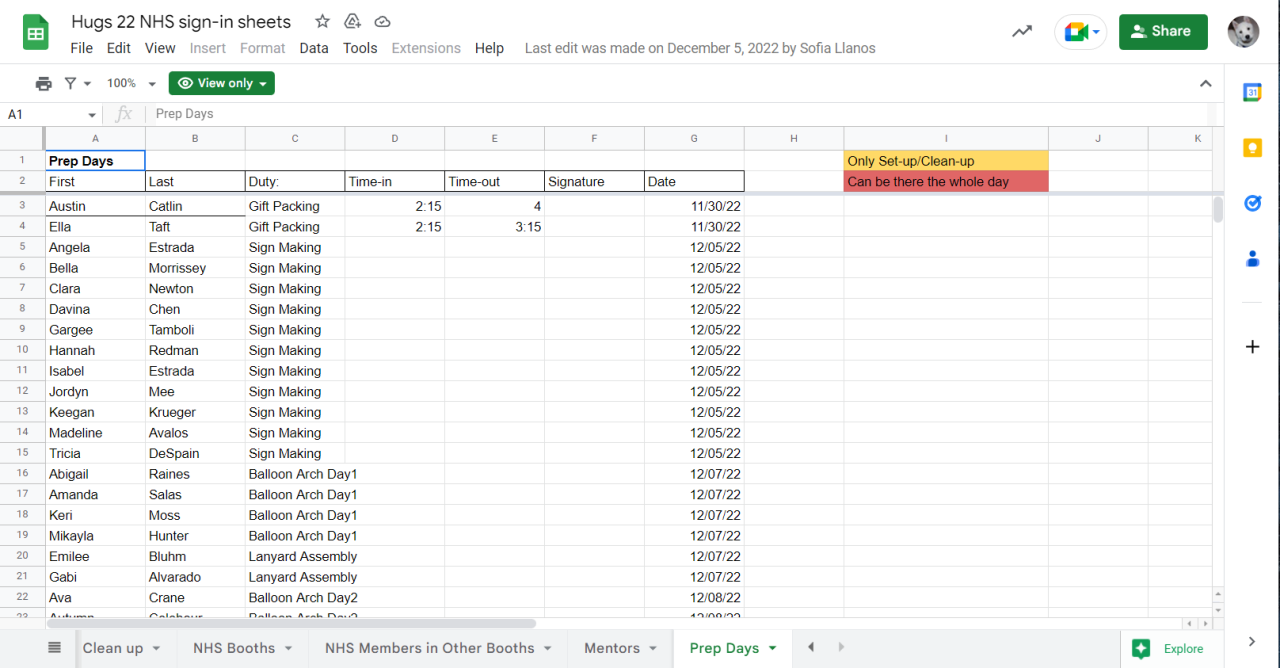1280x668 pixels.
Task: Open the Data menu
Action: click(x=313, y=48)
